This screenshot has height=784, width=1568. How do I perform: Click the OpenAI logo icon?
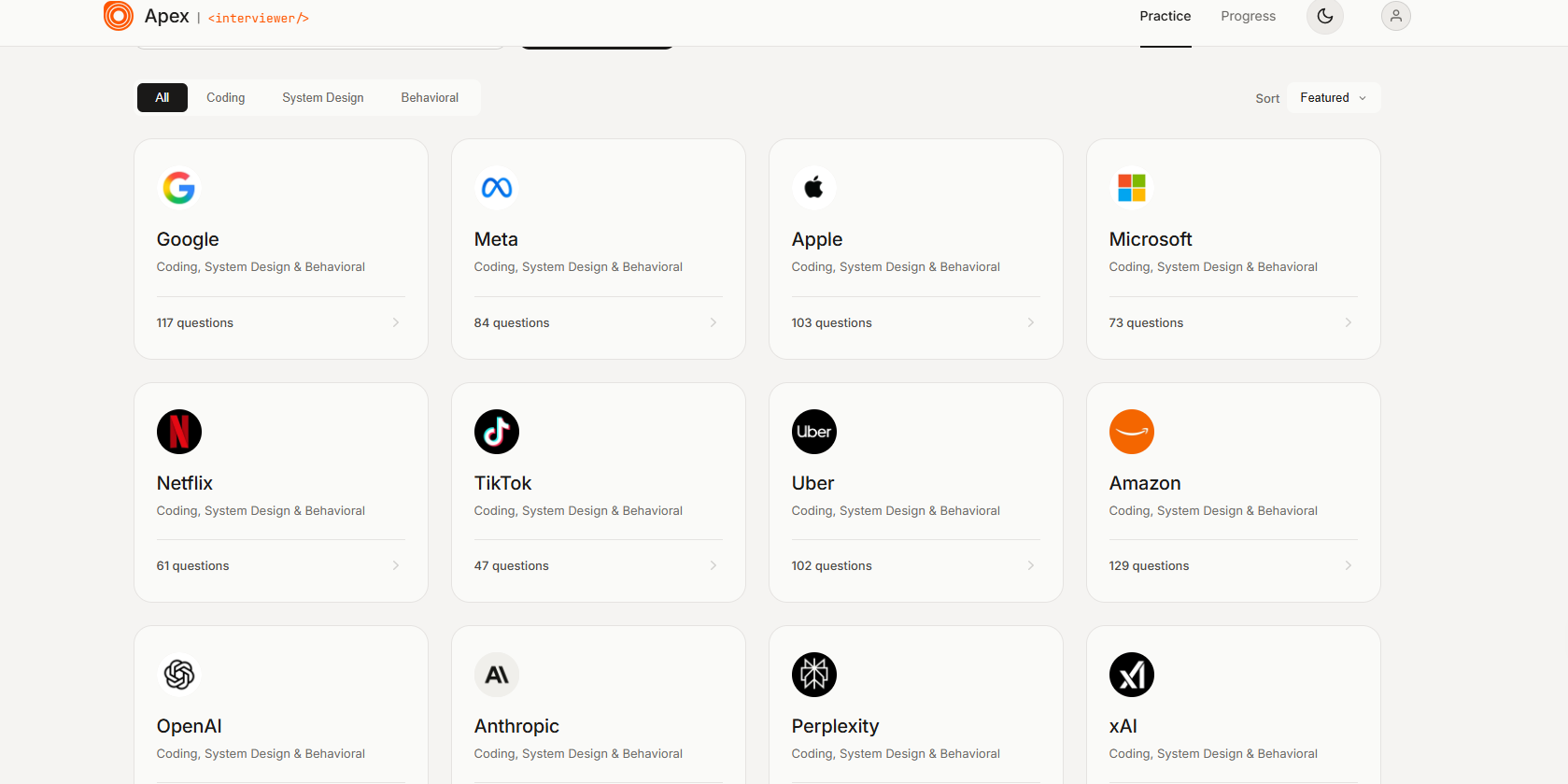point(179,675)
